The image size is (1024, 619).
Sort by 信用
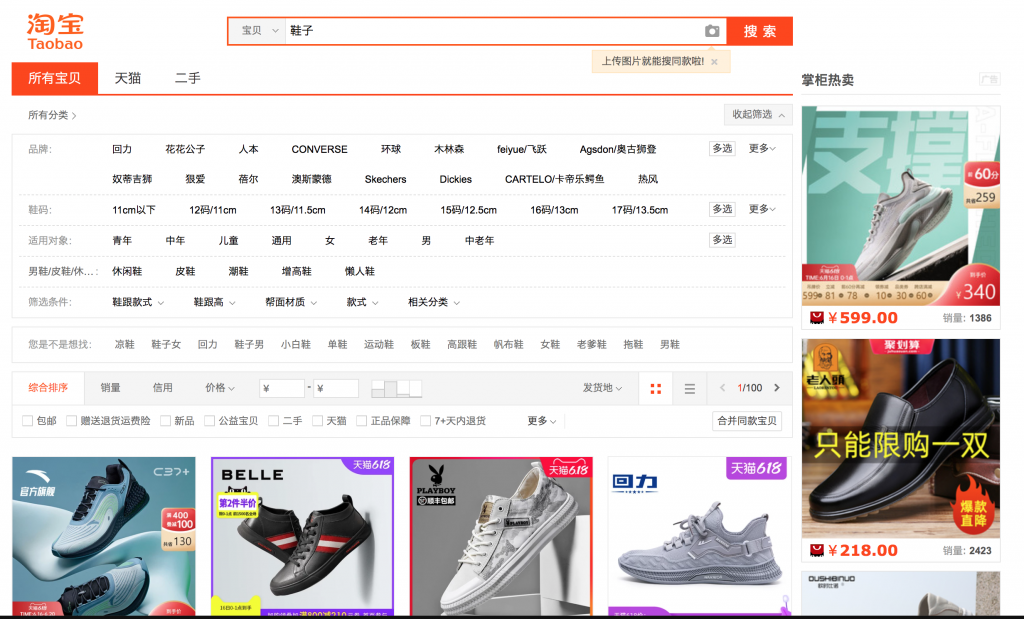[163, 388]
